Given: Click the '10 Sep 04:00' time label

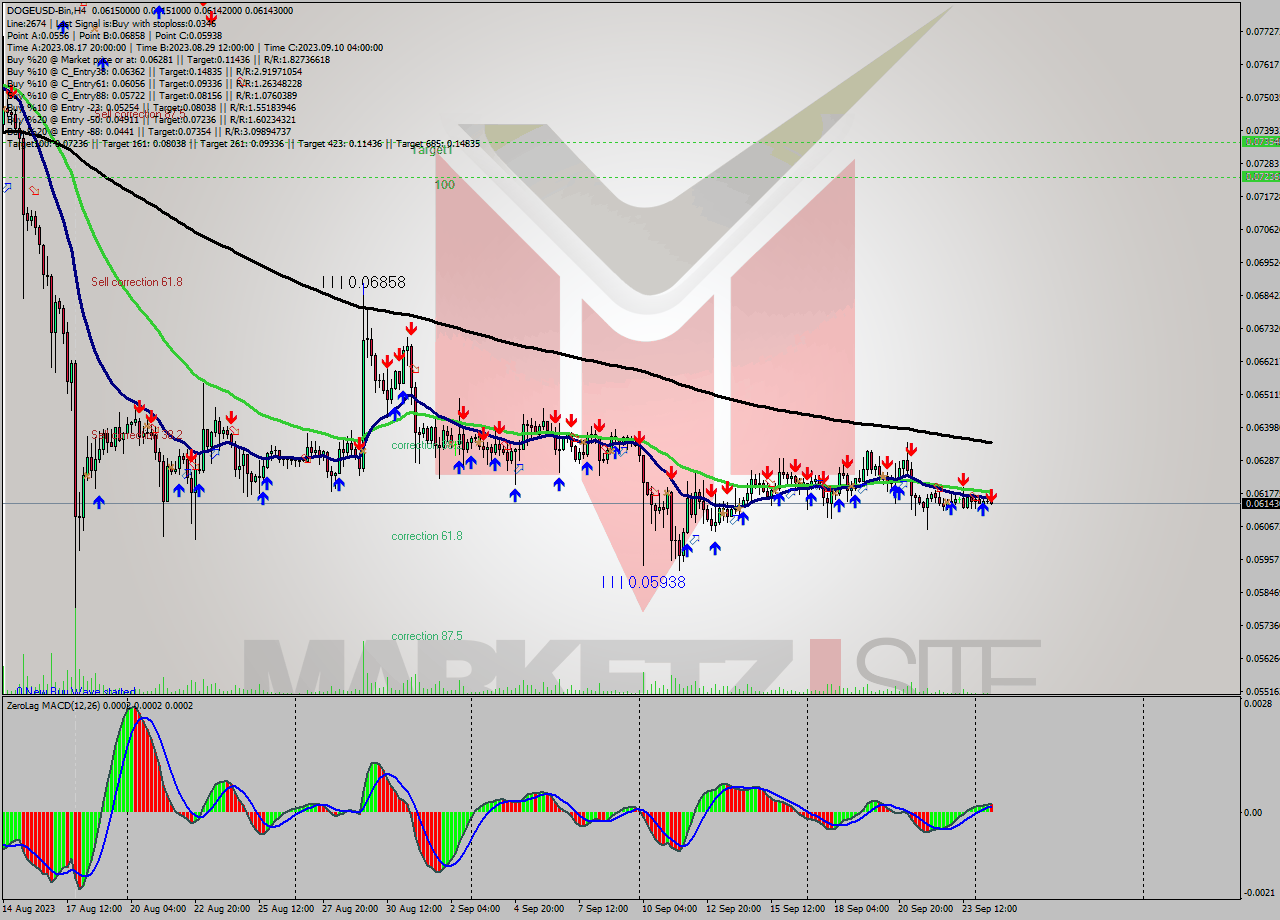Looking at the screenshot, I should [669, 908].
